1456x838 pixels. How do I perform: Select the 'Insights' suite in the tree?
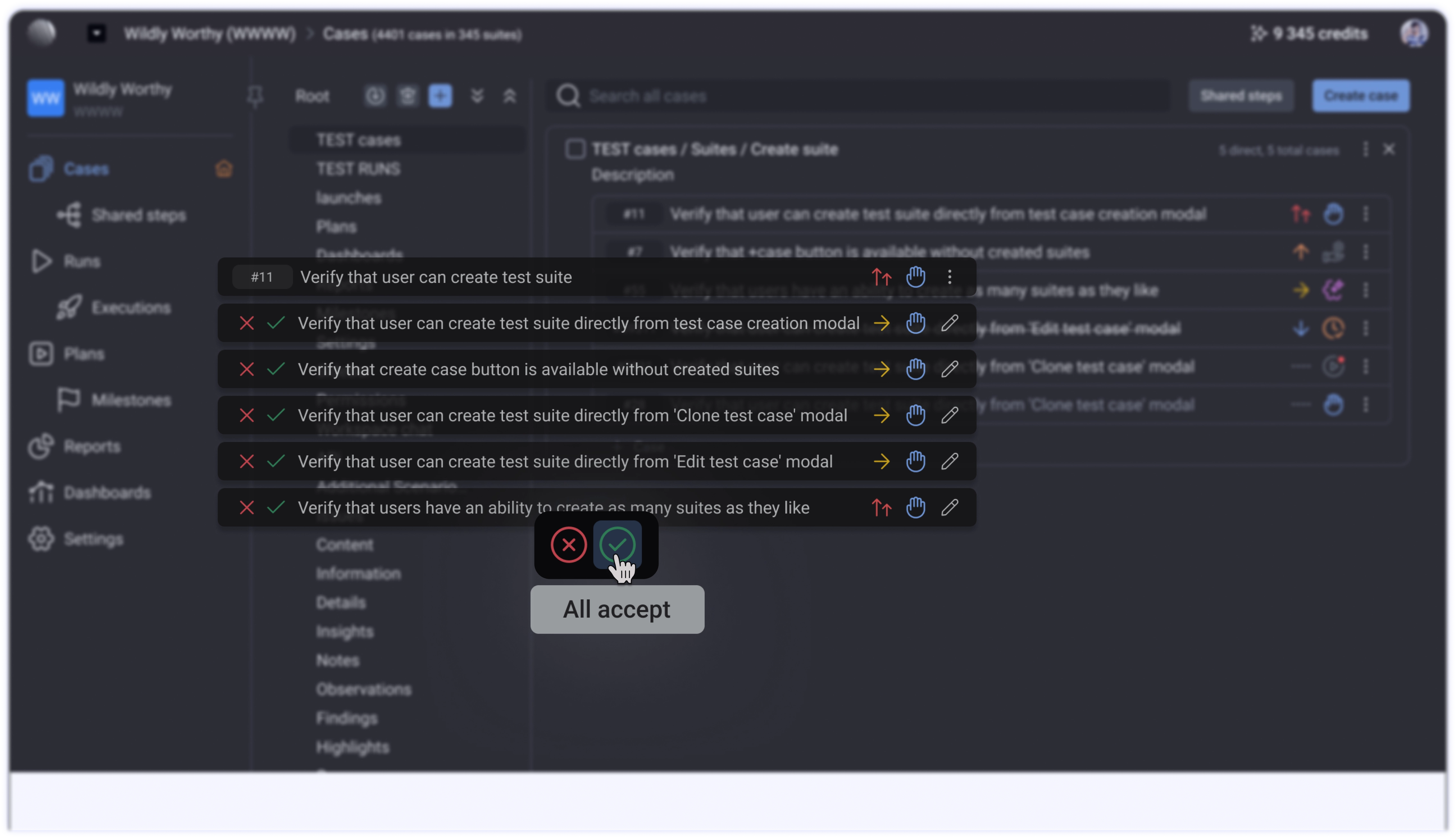coord(345,631)
